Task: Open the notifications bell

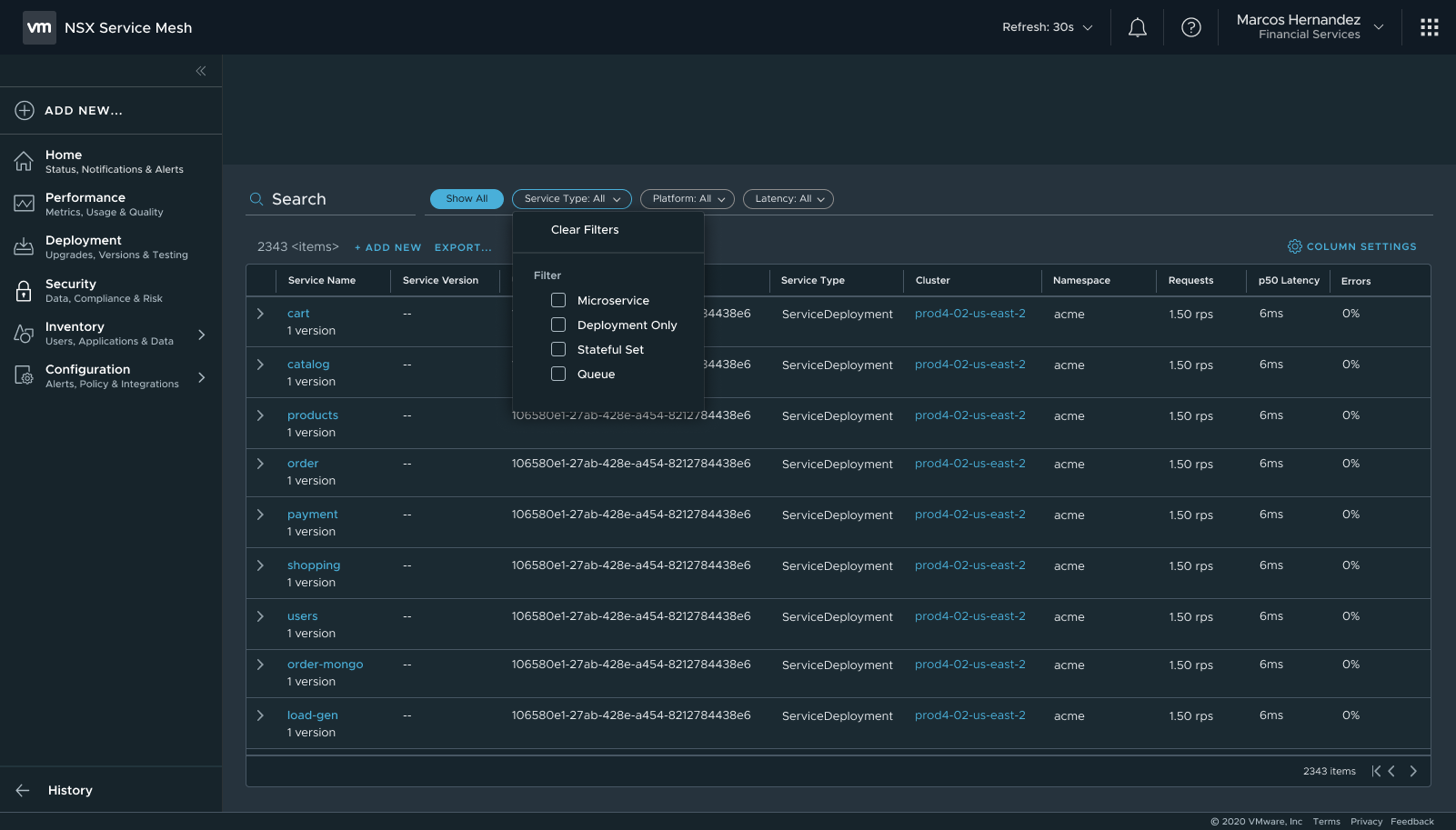Action: pyautogui.click(x=1138, y=27)
